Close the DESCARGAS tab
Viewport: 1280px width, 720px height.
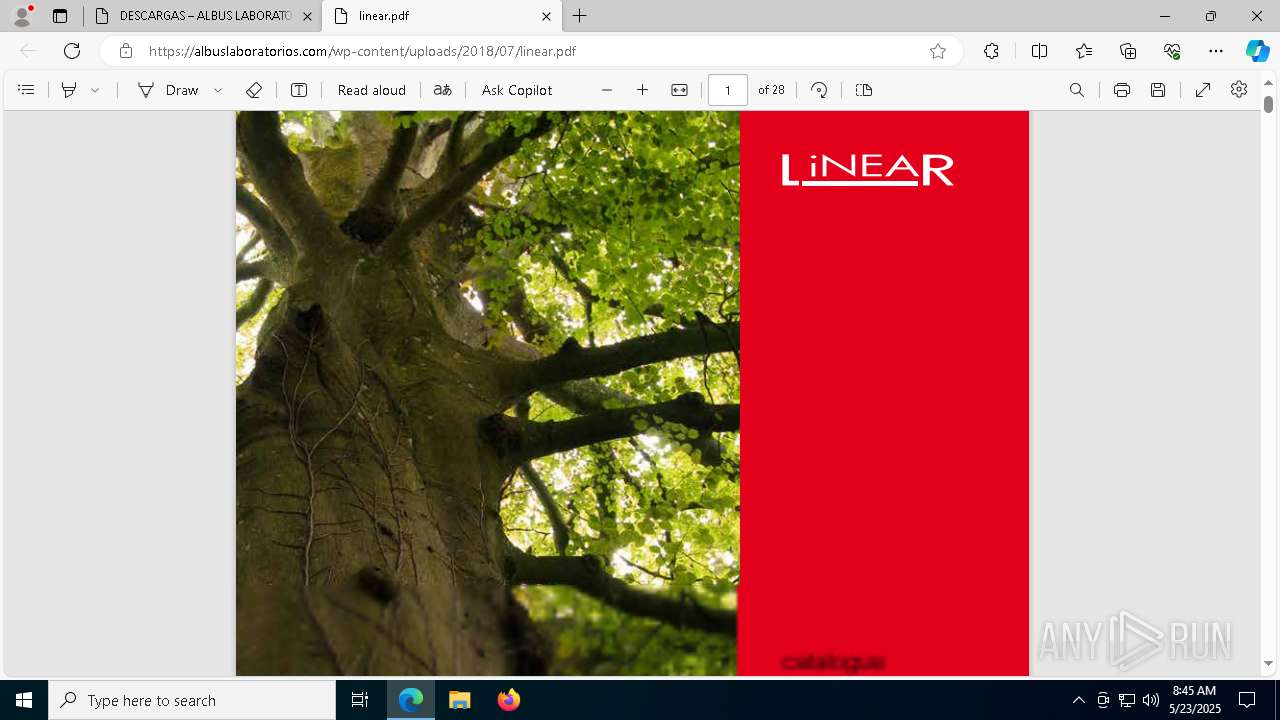(307, 16)
